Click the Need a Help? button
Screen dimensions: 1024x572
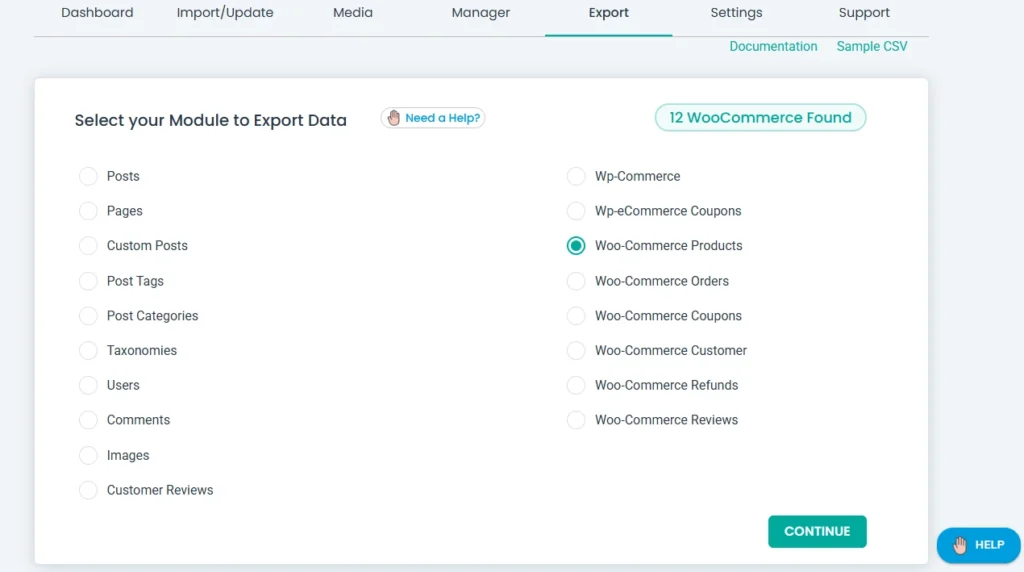tap(433, 118)
